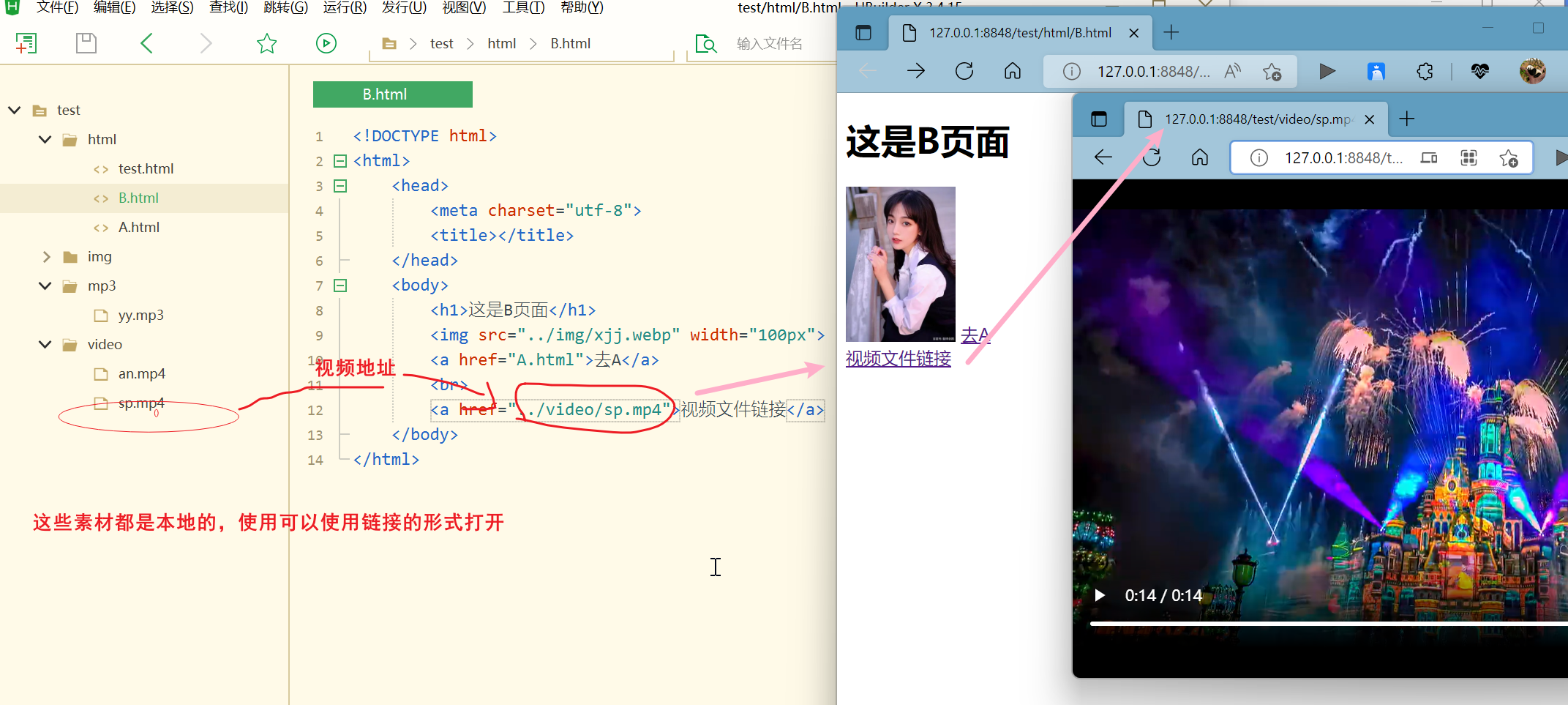Viewport: 1568px width, 705px height.
Task: Click the QR code icon in sp.mp4 address bar
Action: point(1468,157)
